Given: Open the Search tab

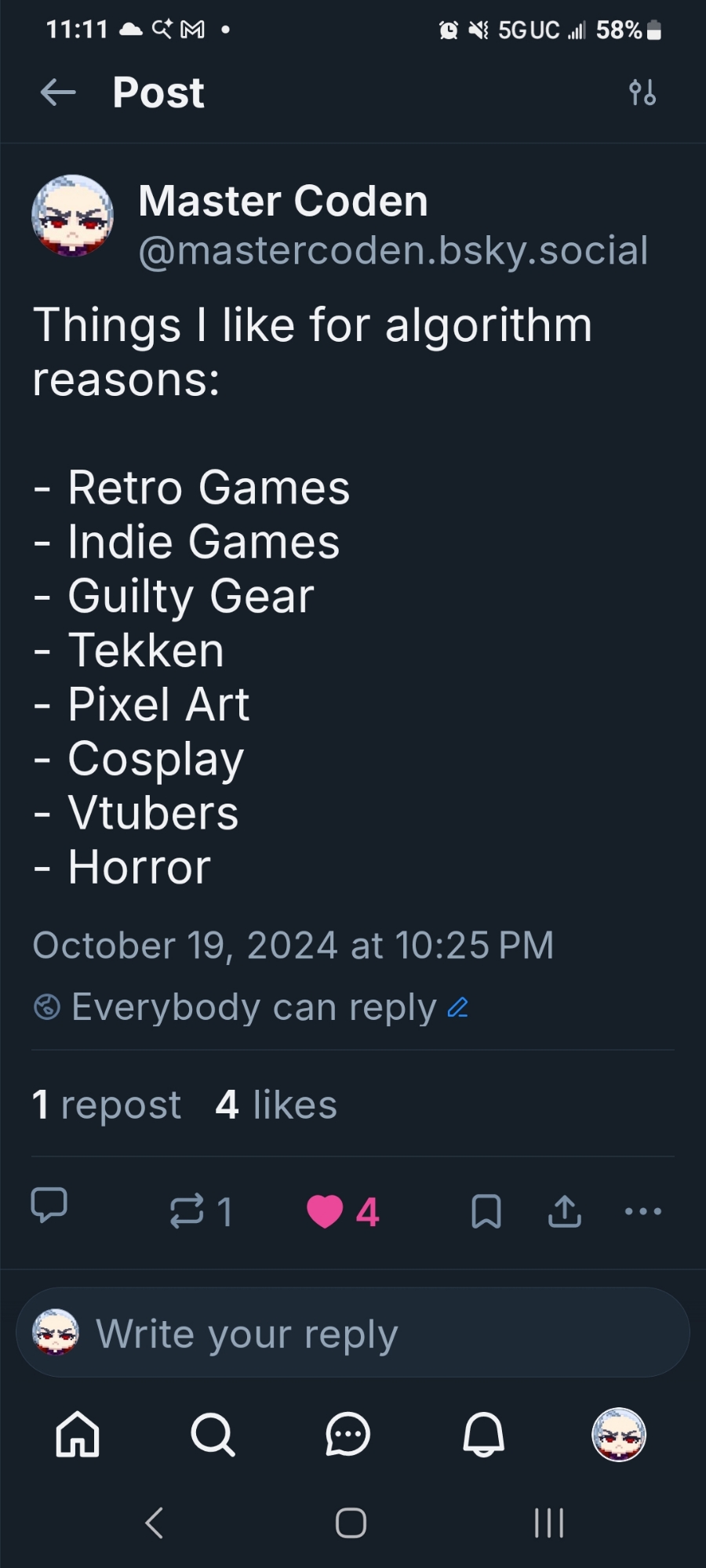Looking at the screenshot, I should click(213, 1435).
